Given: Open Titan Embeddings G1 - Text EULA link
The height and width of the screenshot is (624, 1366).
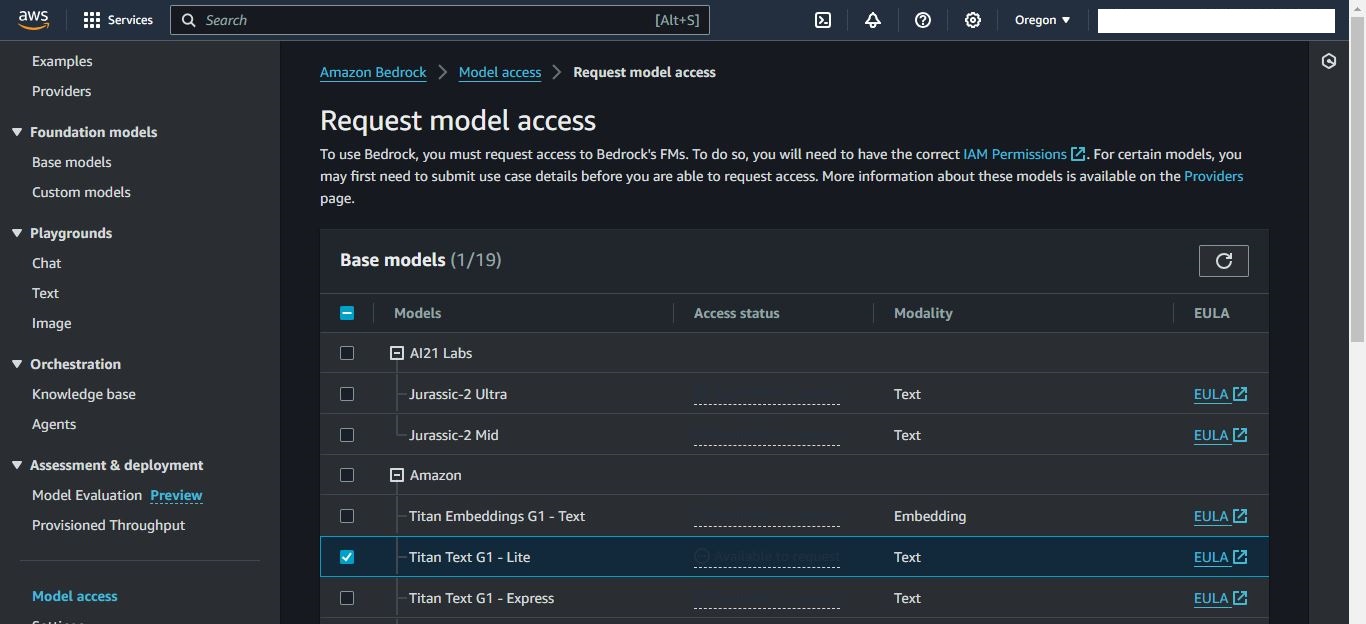Looking at the screenshot, I should pyautogui.click(x=1220, y=516).
